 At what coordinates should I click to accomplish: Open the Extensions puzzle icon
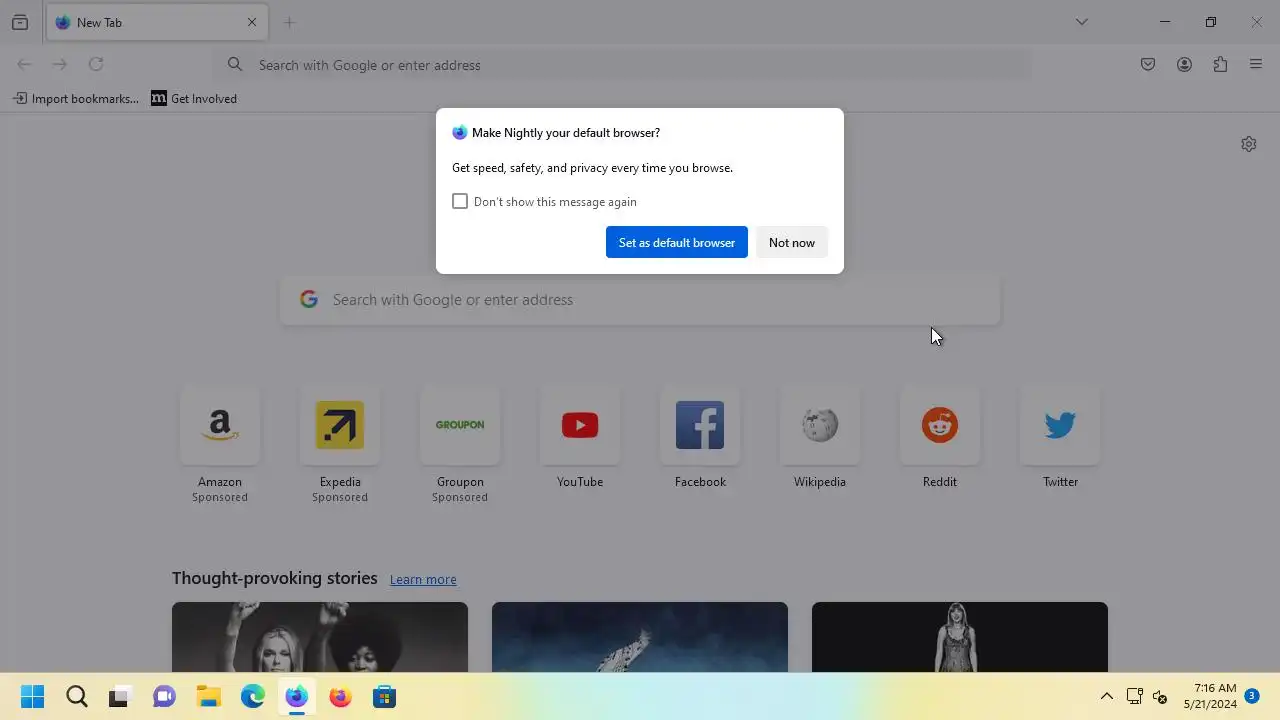click(1220, 64)
